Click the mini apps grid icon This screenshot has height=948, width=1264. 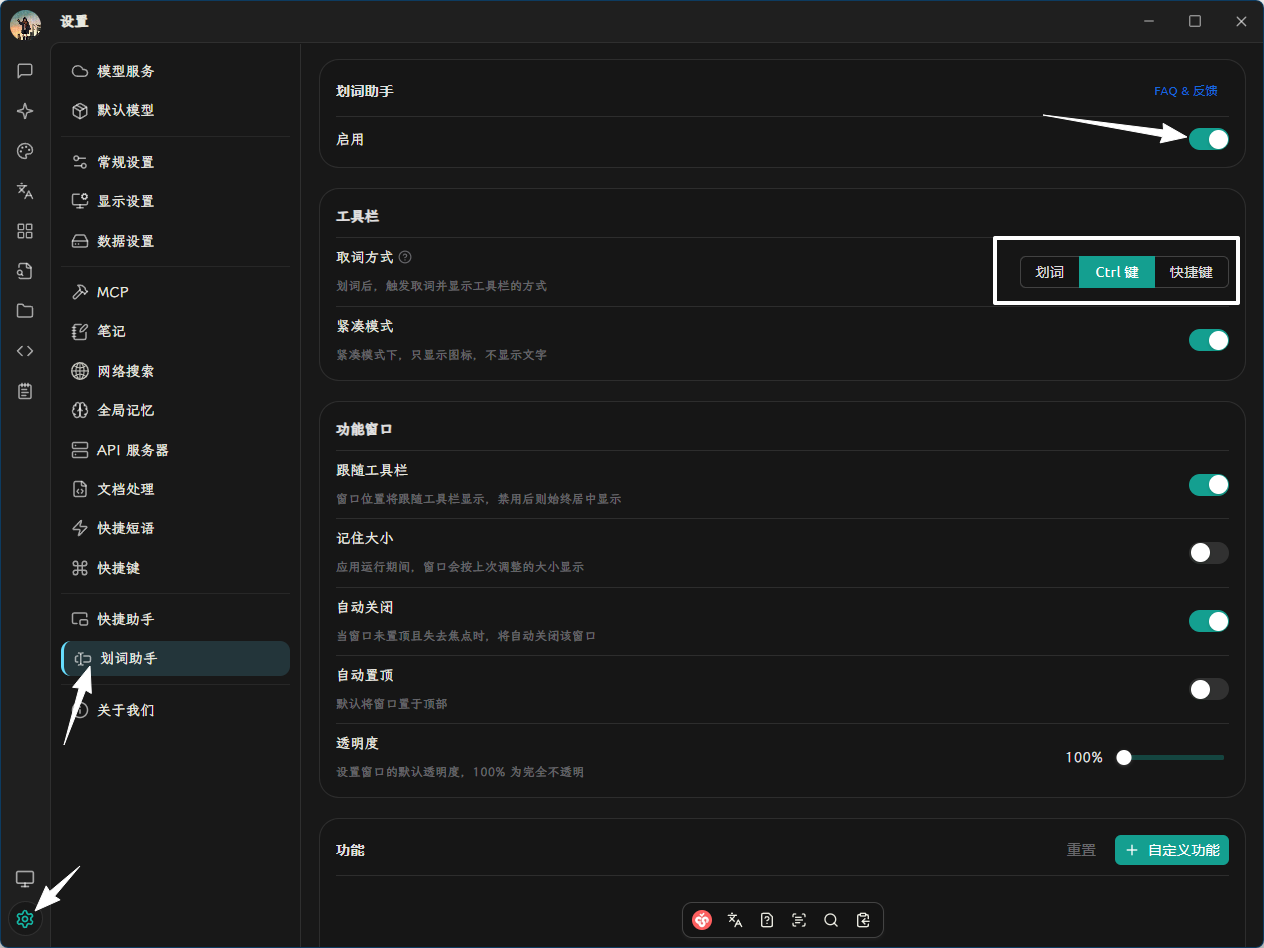point(25,231)
